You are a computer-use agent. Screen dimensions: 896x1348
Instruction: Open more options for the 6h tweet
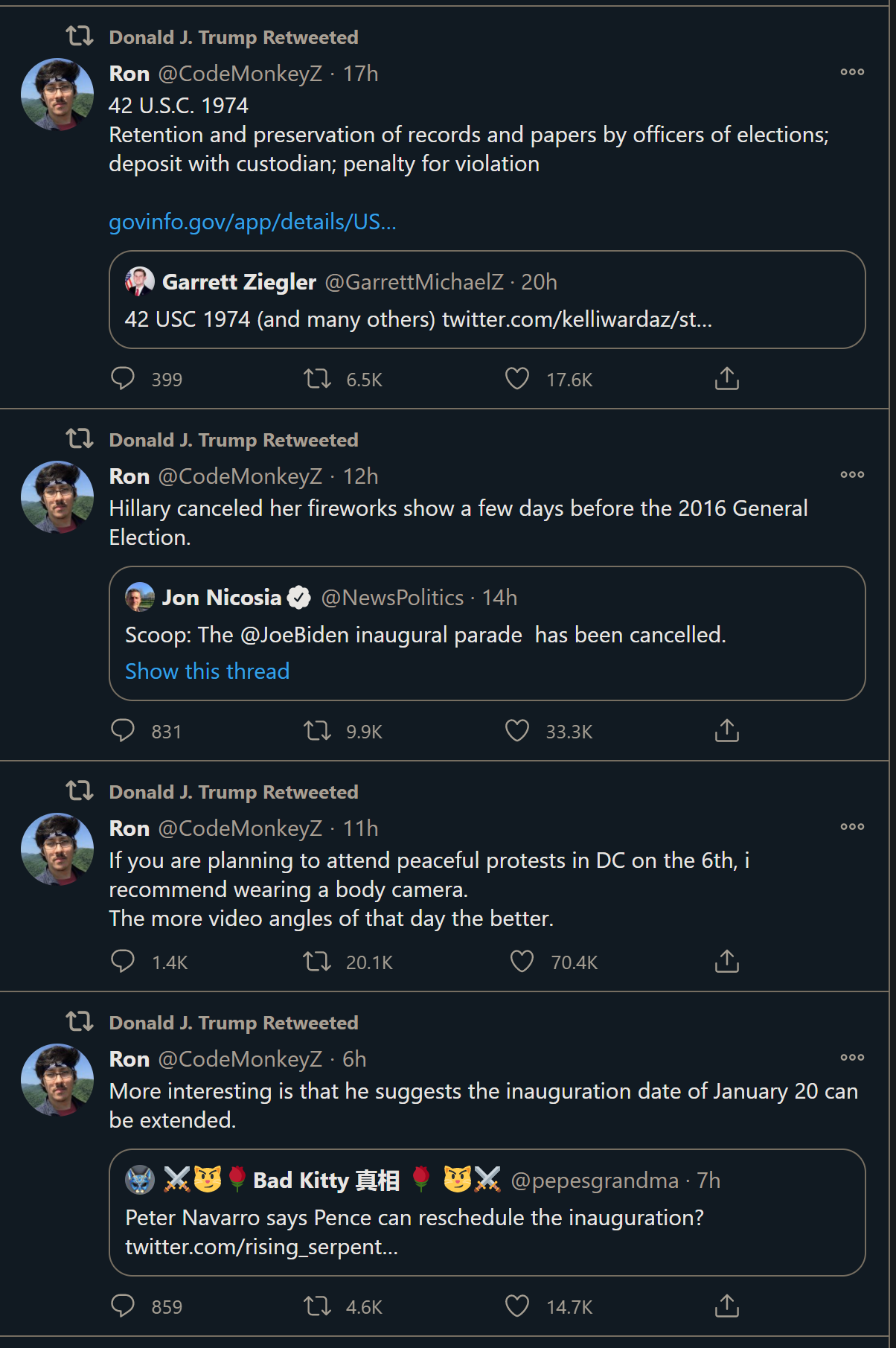[x=852, y=1058]
